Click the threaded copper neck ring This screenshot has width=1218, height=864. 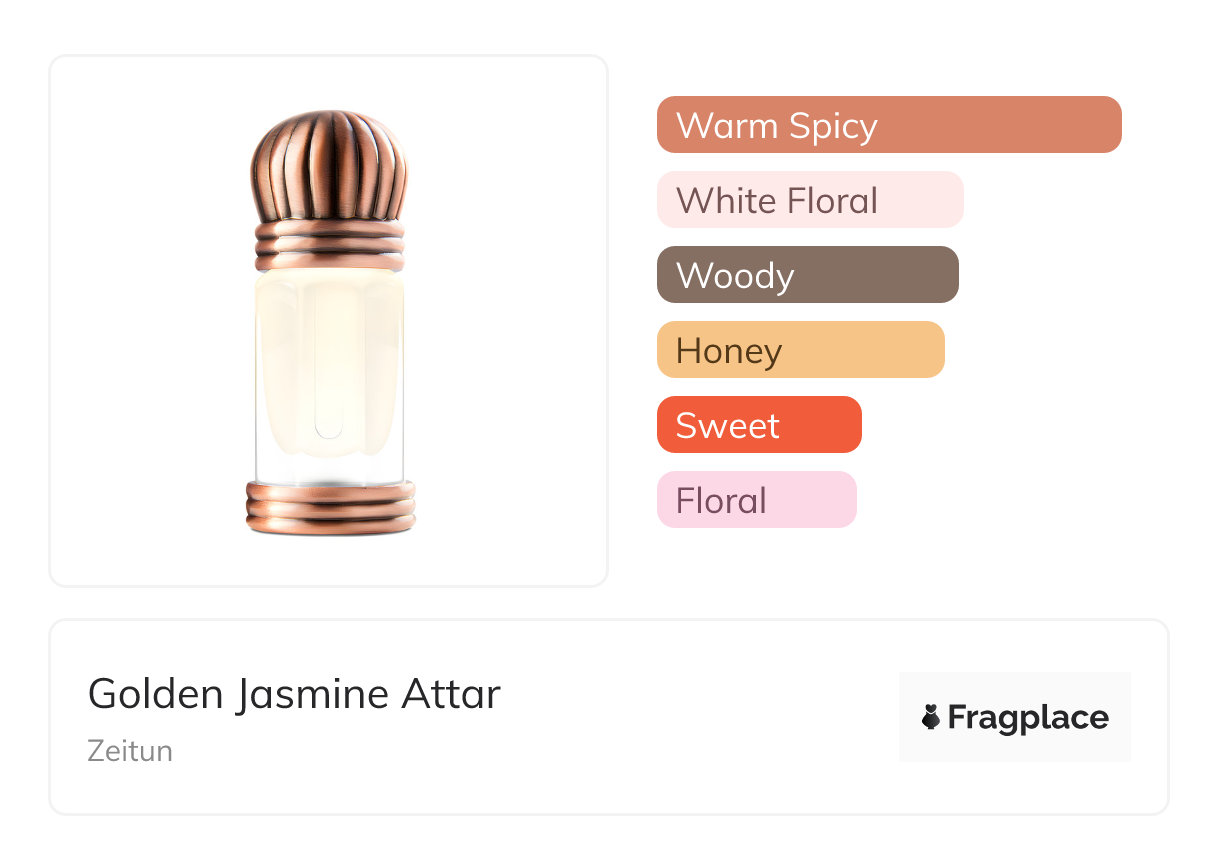(x=330, y=245)
